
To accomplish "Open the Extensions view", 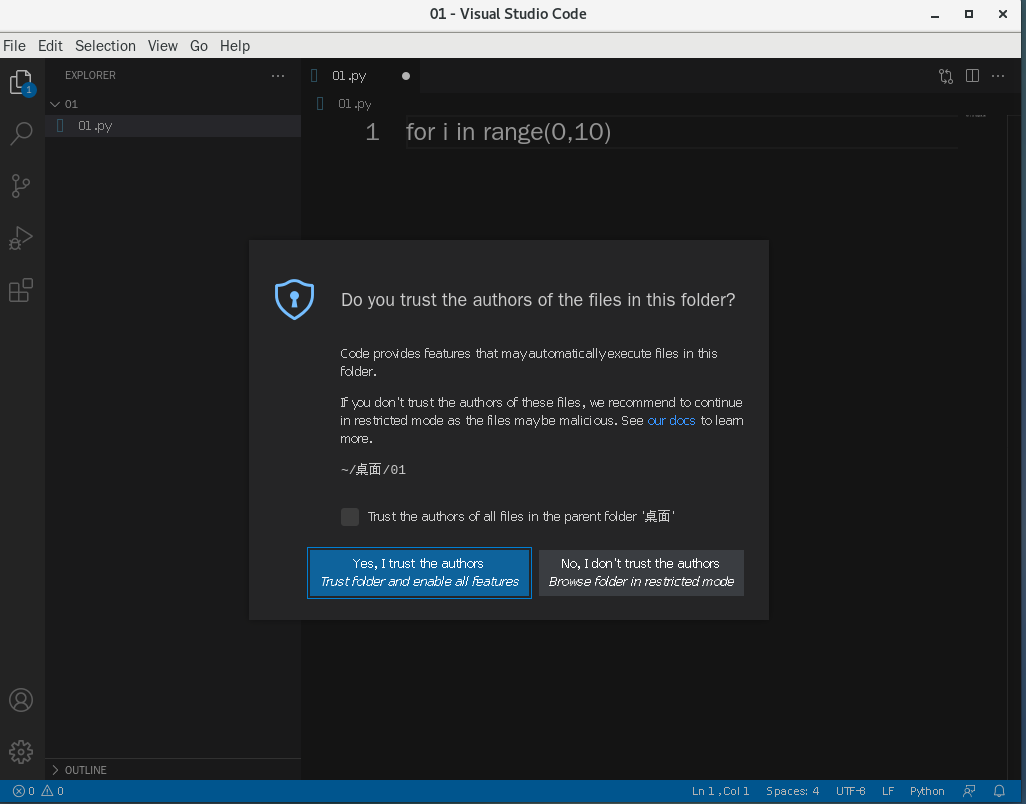I will tap(21, 290).
